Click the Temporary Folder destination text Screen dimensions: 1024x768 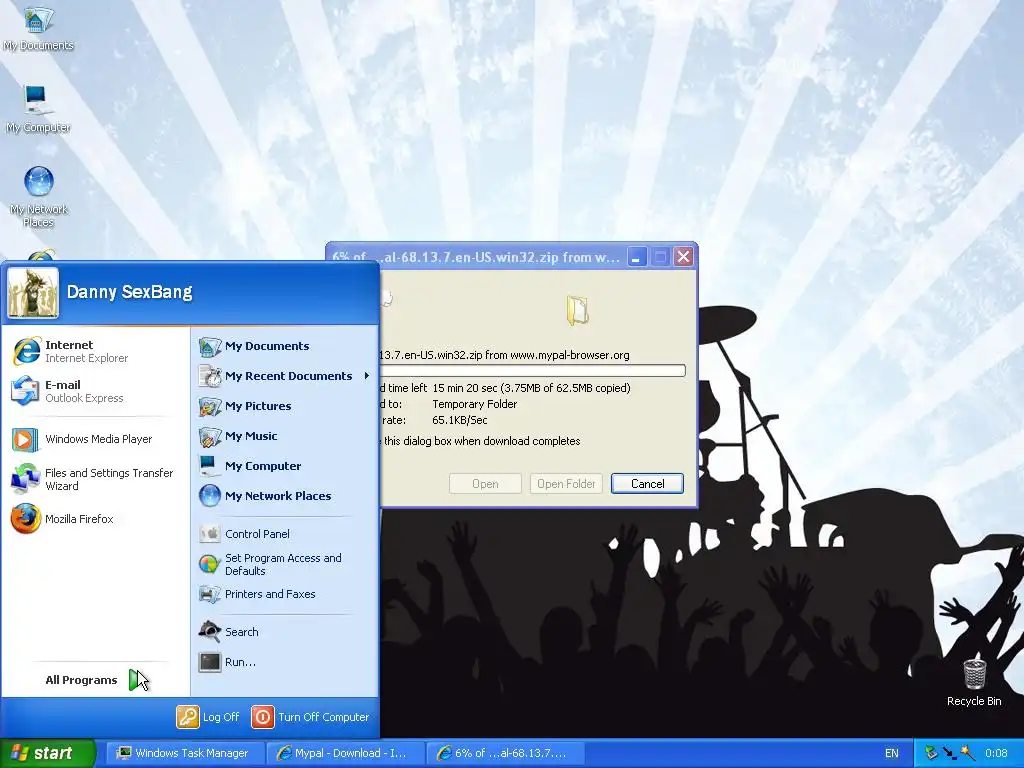click(475, 404)
